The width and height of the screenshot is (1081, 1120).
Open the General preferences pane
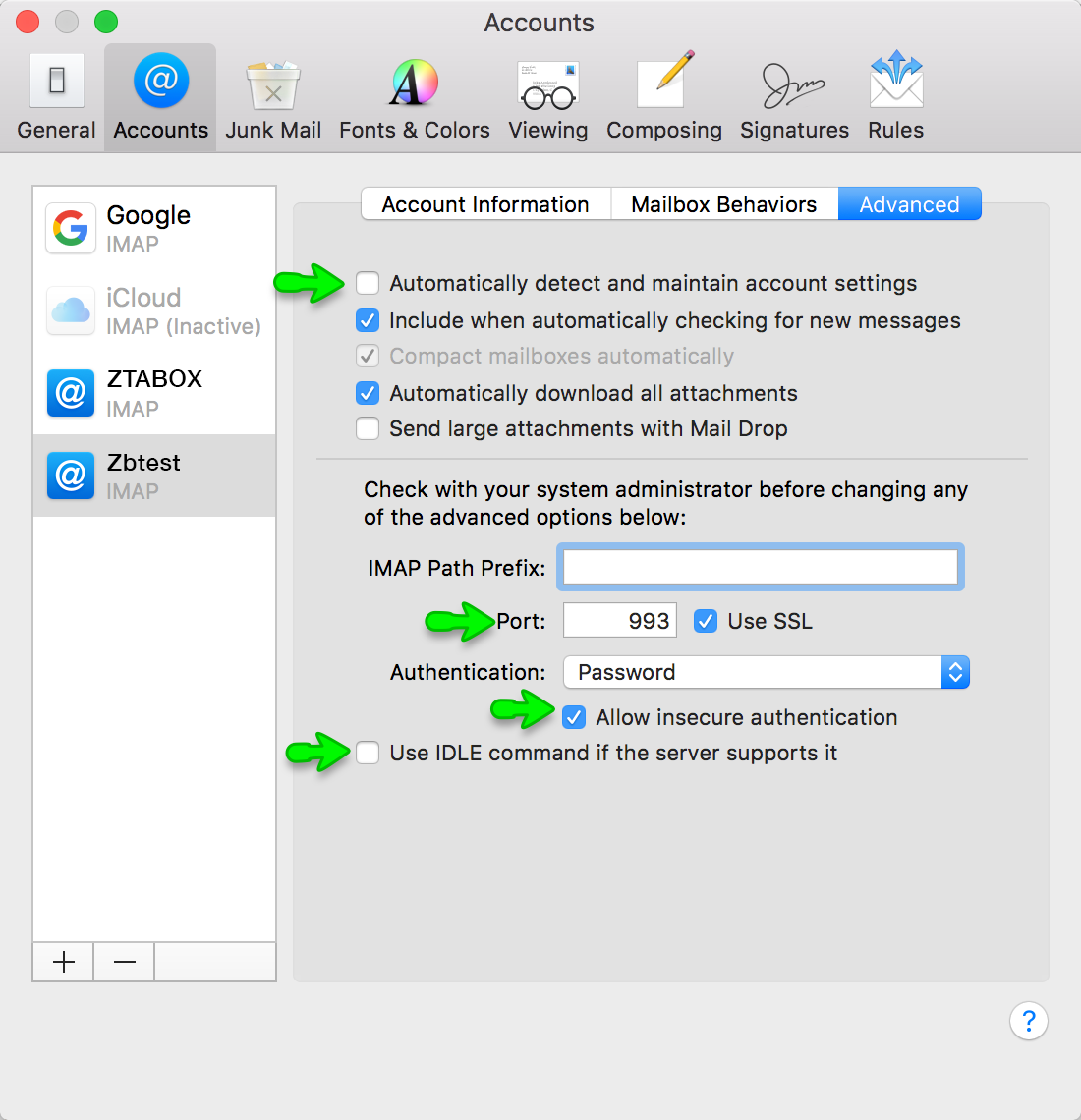(x=56, y=96)
